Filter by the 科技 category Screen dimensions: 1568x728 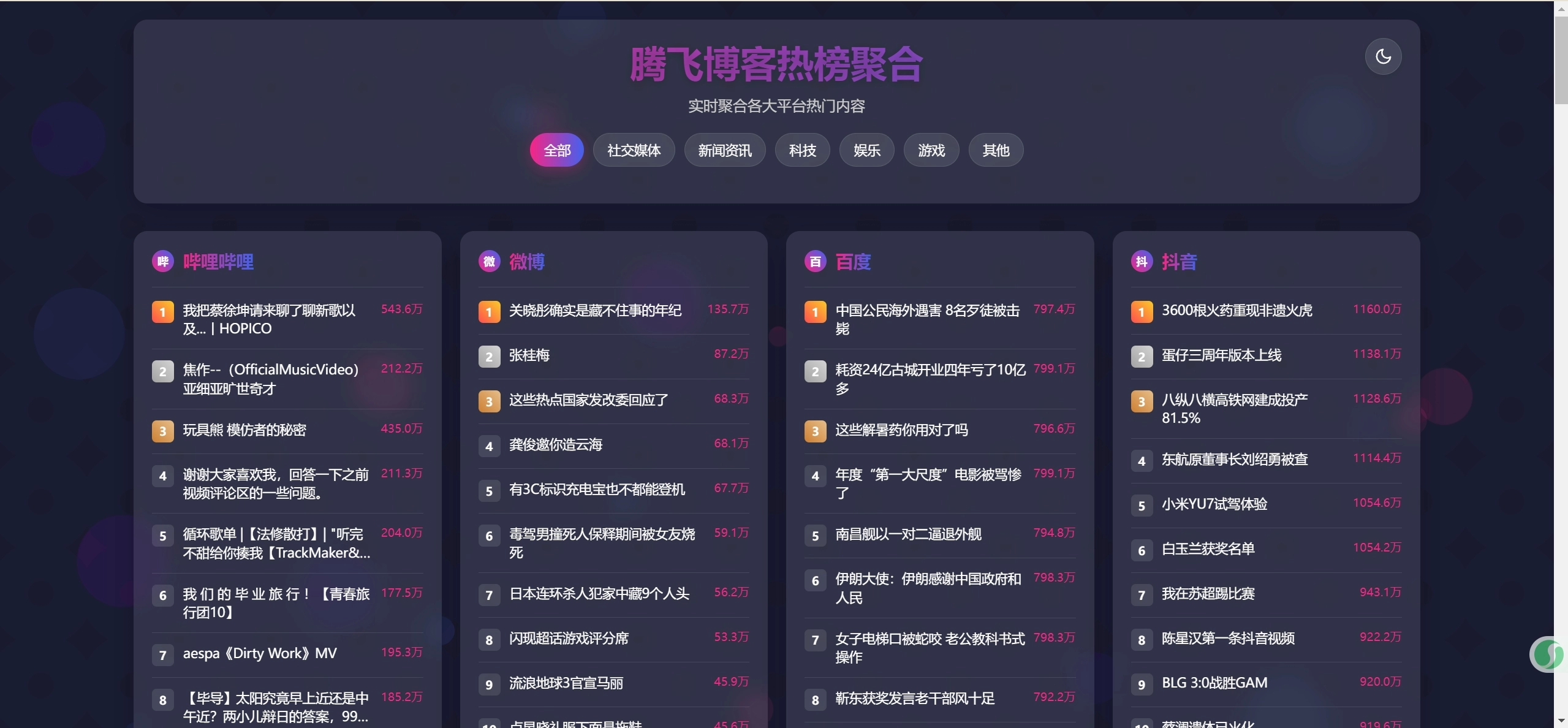point(802,150)
